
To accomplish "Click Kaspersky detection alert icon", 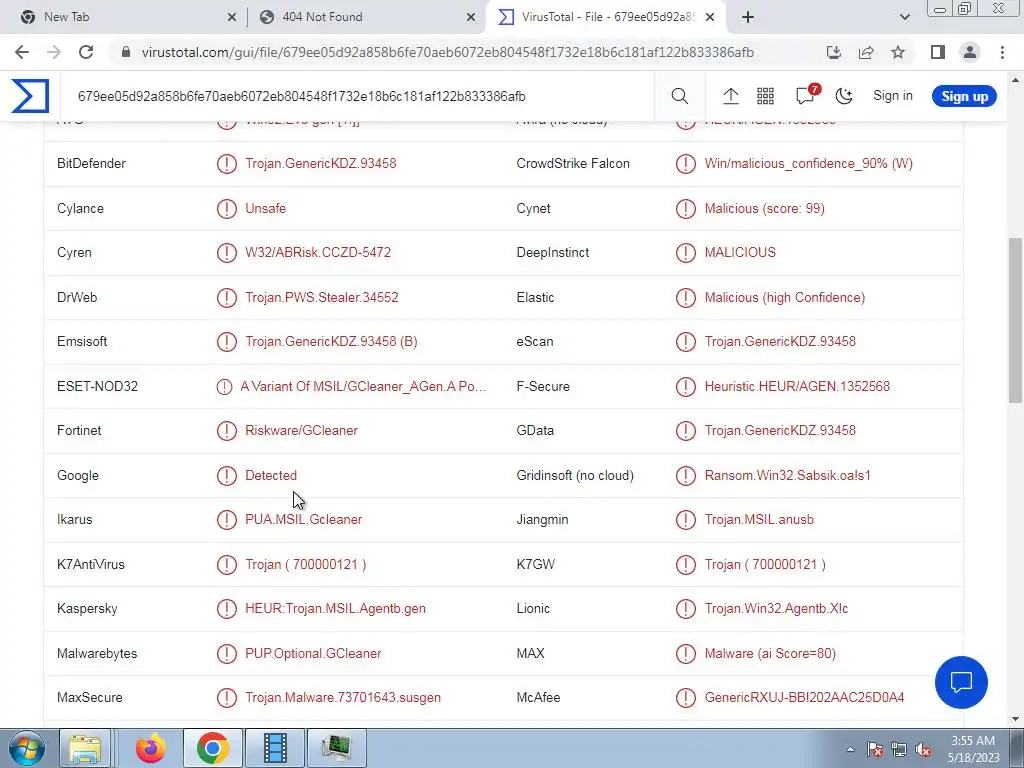I will tap(227, 608).
